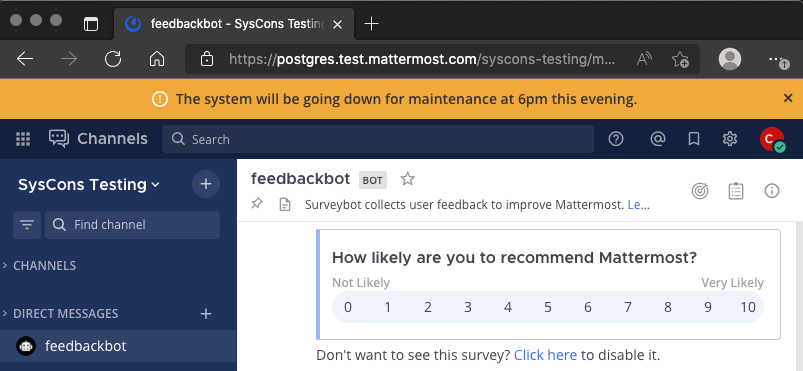Focus the Find channel input
The height and width of the screenshot is (371, 803).
pyautogui.click(x=133, y=224)
